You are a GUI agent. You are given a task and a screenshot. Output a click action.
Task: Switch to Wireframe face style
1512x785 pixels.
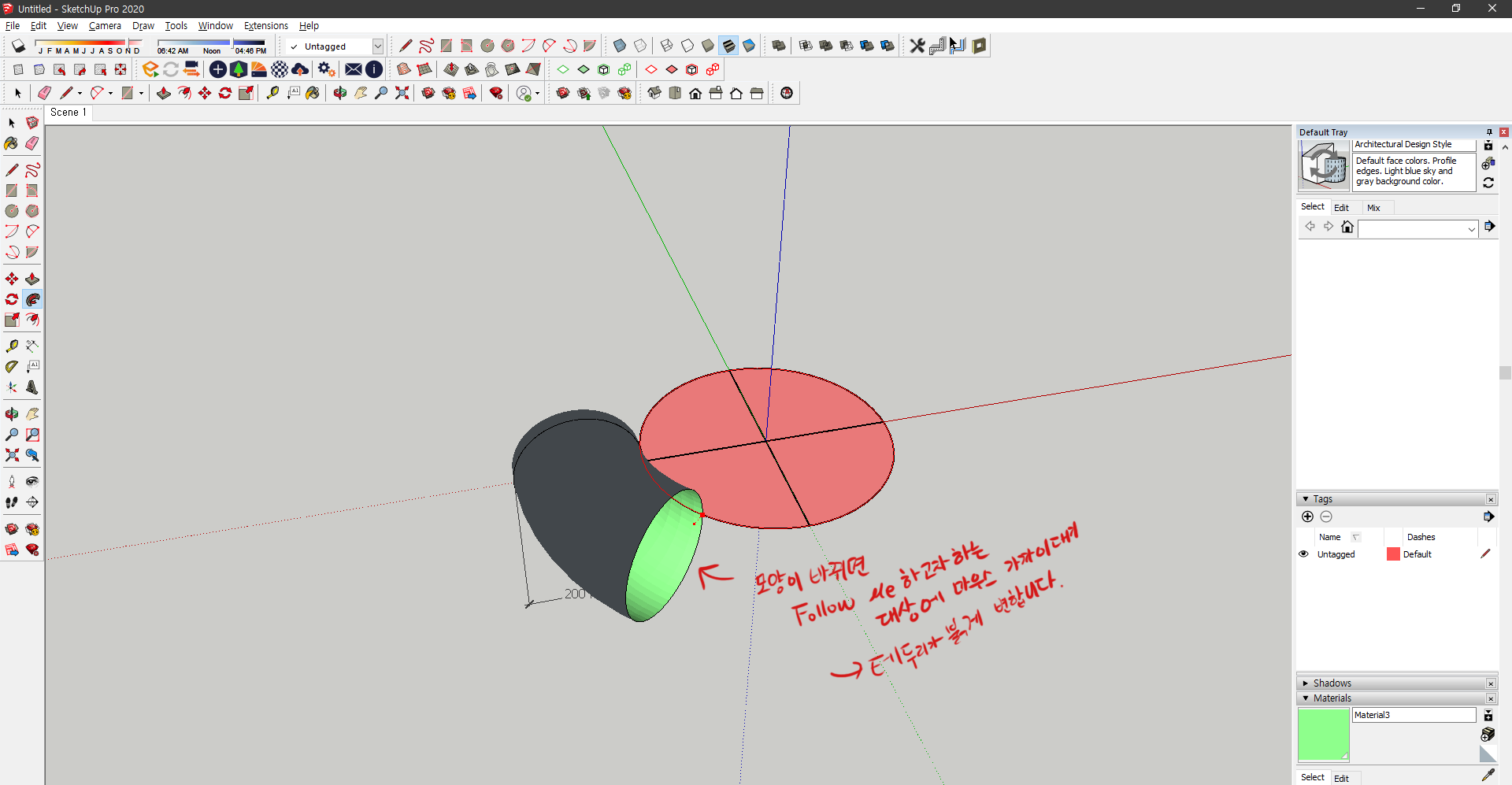[667, 46]
